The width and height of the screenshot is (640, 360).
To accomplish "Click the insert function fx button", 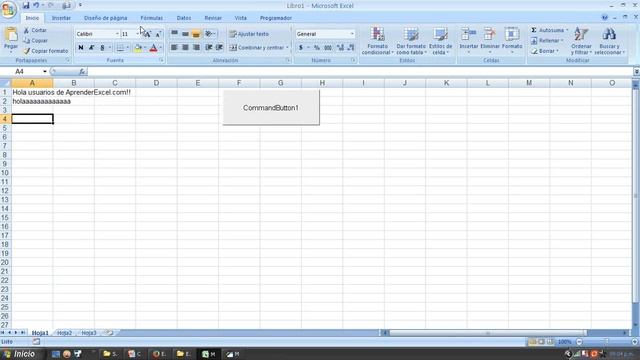I will 82,71.
